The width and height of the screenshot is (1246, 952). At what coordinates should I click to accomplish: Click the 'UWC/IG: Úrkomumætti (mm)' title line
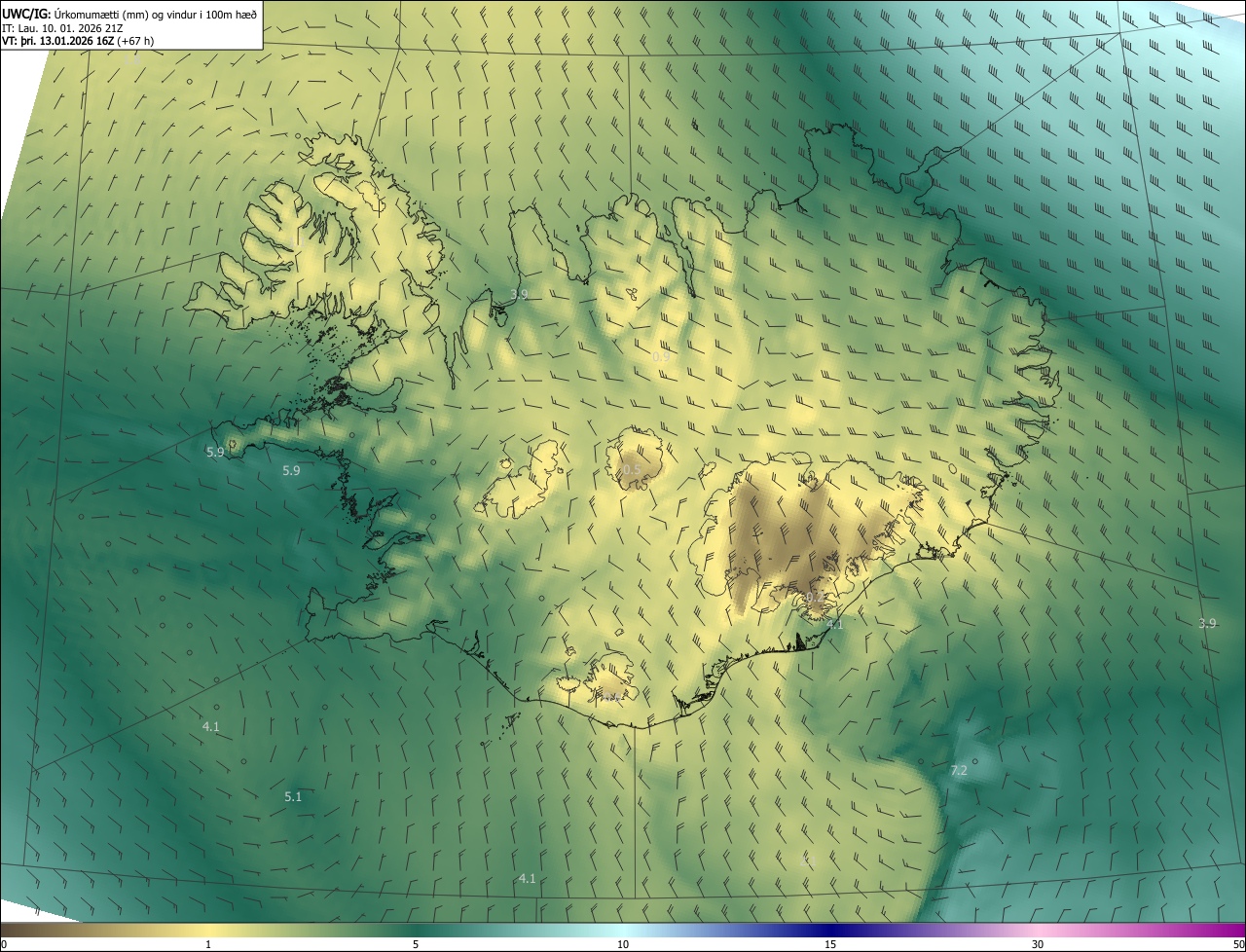tap(129, 14)
